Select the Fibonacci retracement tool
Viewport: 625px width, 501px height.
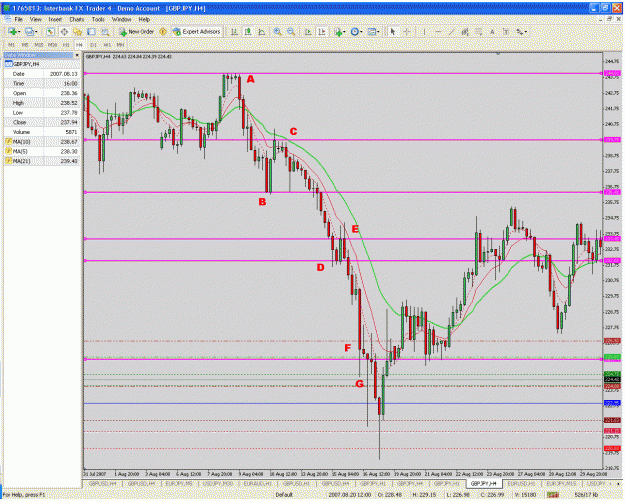tap(478, 32)
